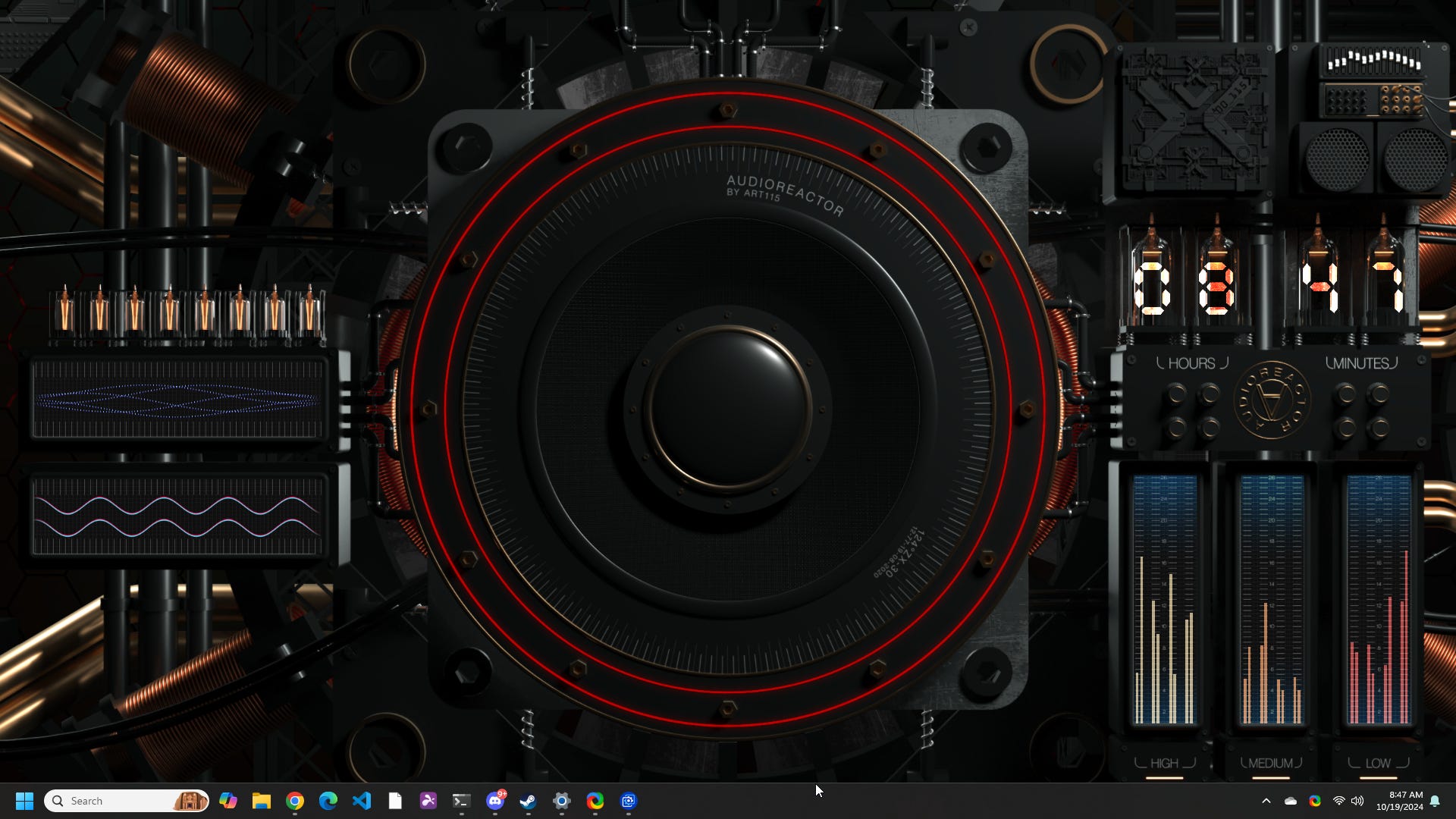The image size is (1456, 819).
Task: Open Firefox from the taskbar
Action: (595, 801)
